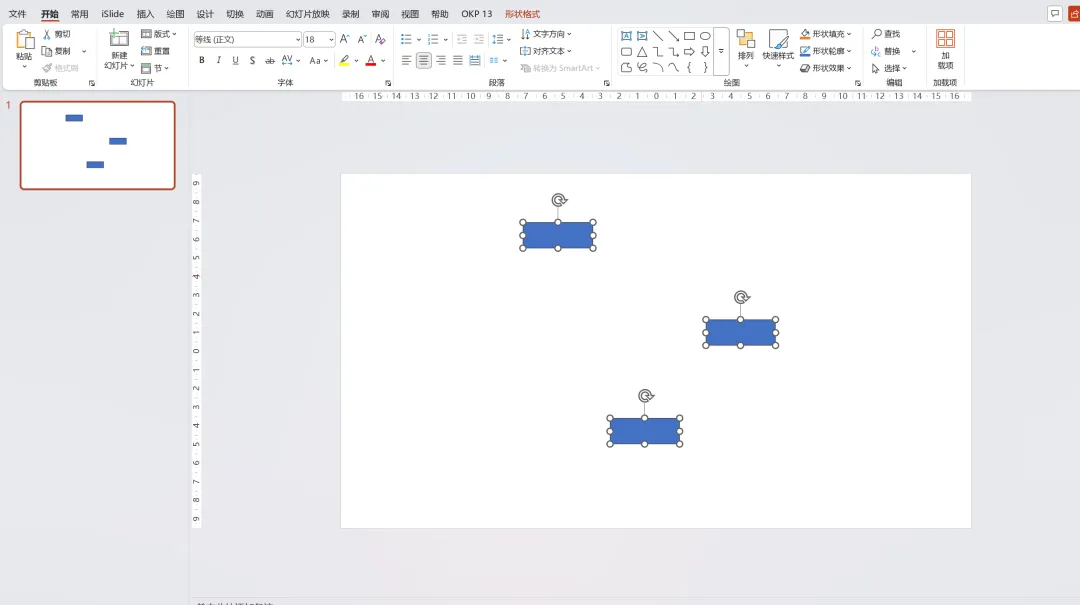Image resolution: width=1080 pixels, height=605 pixels.
Task: Switch to the Insert (插入) tab
Action: tap(145, 14)
